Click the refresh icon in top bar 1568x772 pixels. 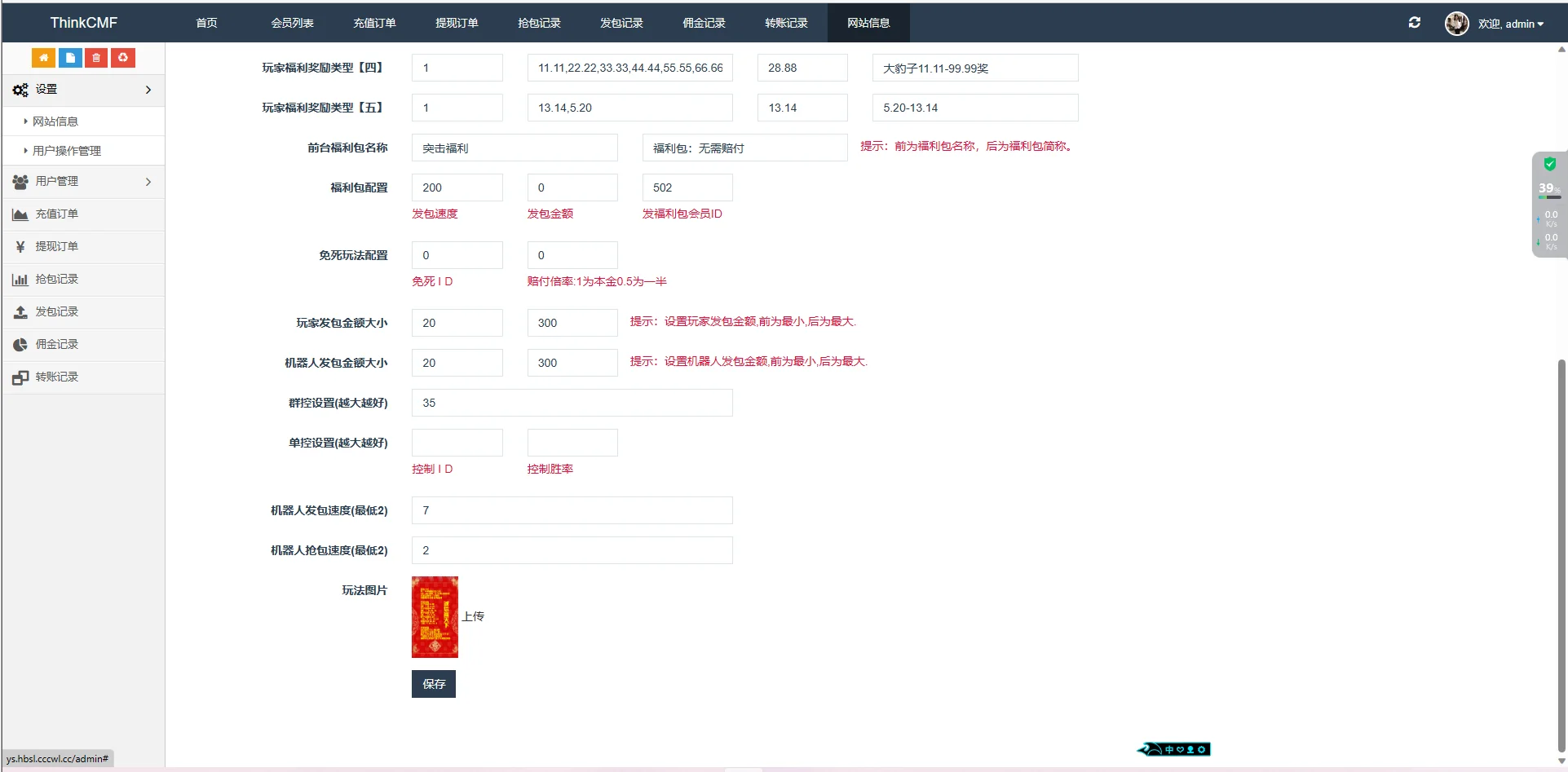1414,23
